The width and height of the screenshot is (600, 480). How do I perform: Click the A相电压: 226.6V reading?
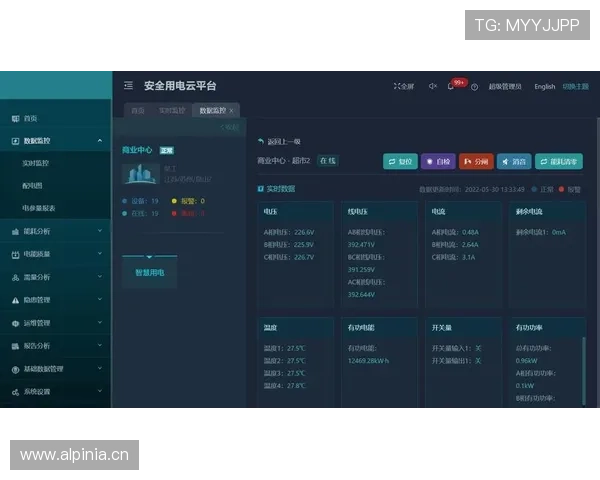289,232
